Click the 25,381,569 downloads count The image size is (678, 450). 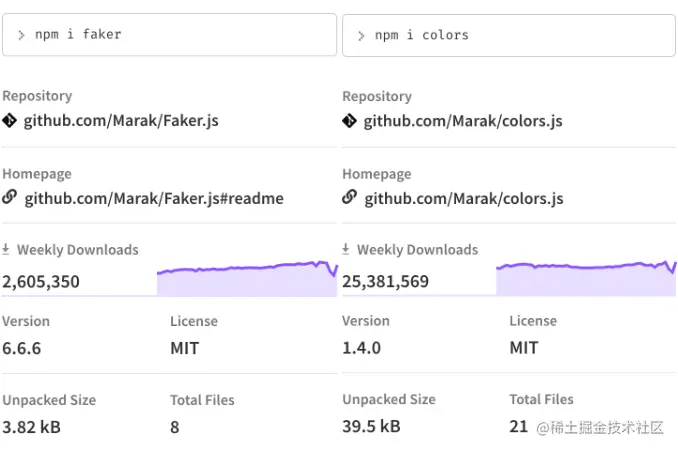tap(385, 281)
